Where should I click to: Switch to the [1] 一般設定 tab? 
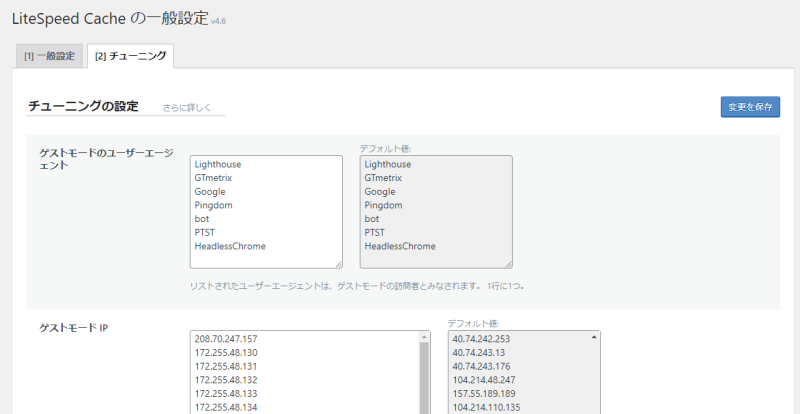[50, 56]
